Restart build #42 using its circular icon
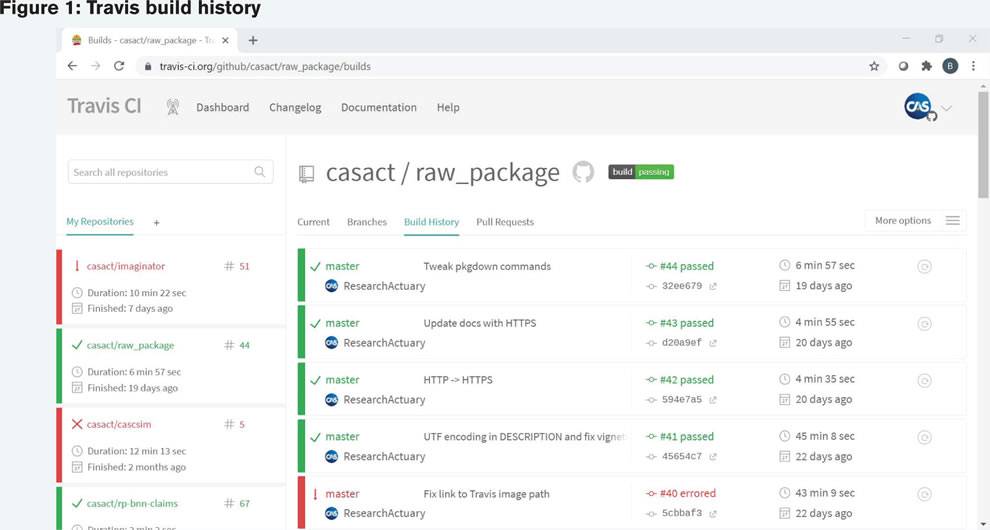 pyautogui.click(x=924, y=380)
